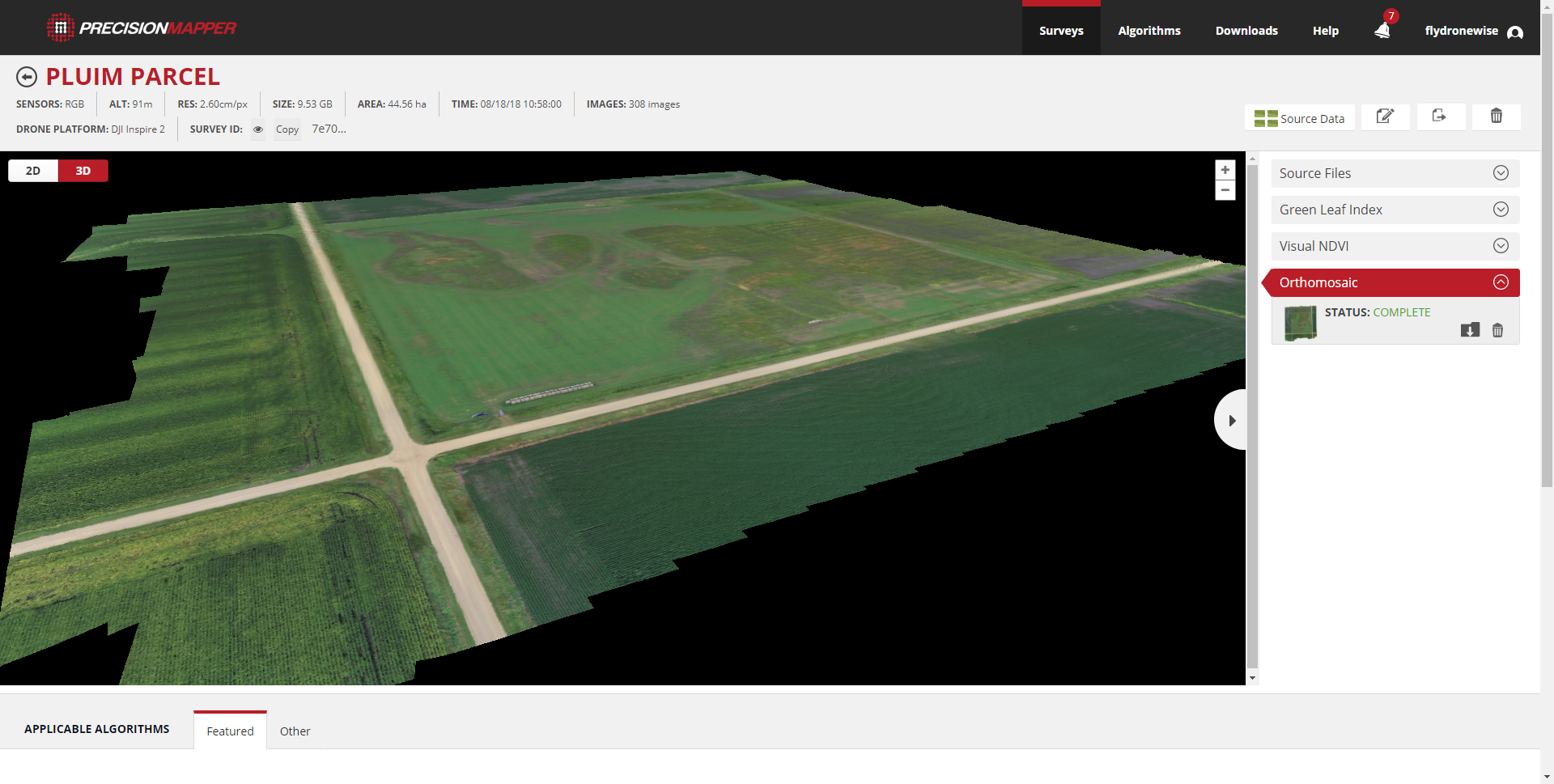
Task: Click the truncated survey ID 7e70...
Action: pyautogui.click(x=329, y=129)
